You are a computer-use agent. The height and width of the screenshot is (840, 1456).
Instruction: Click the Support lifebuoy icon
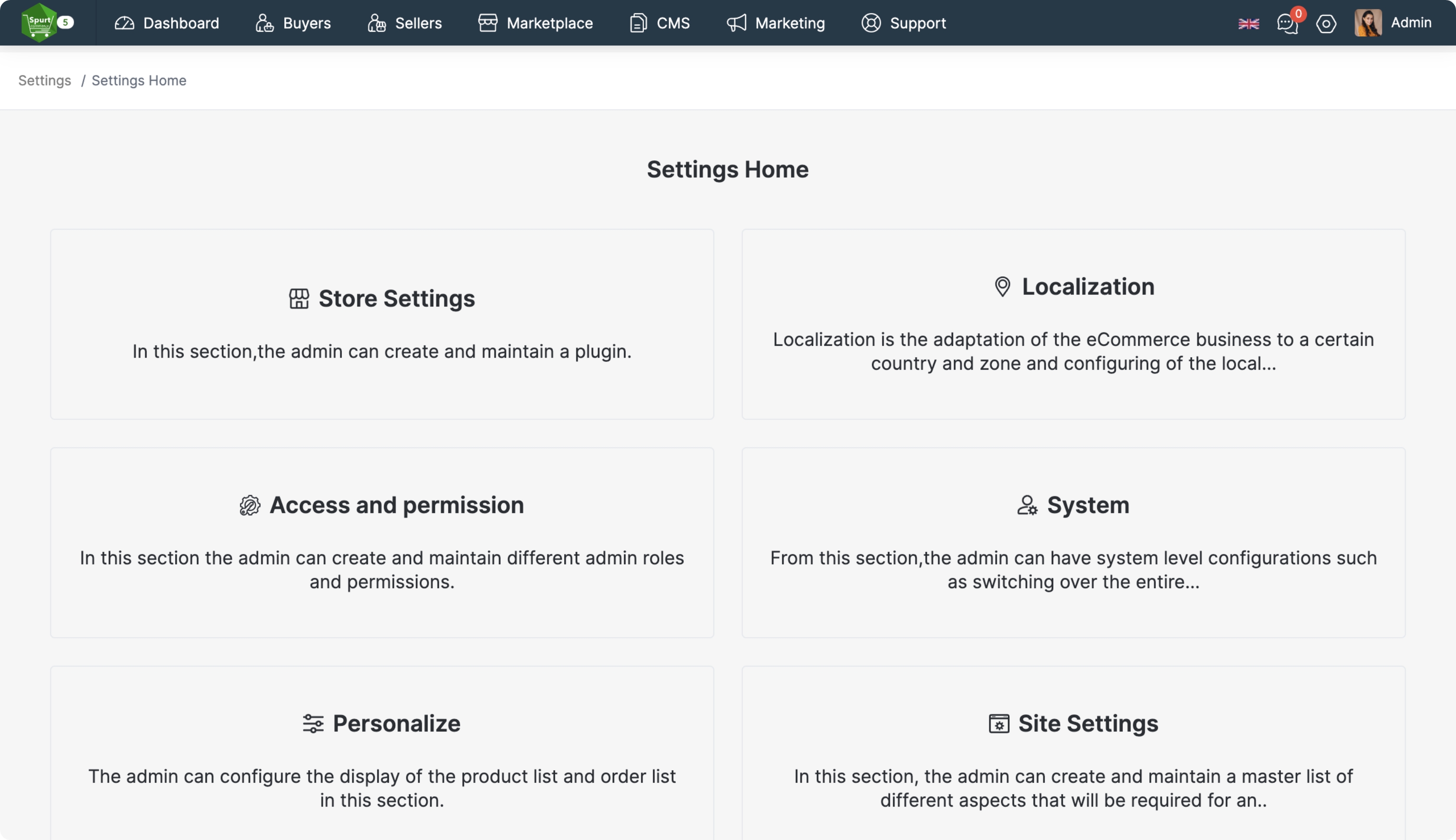click(x=871, y=23)
